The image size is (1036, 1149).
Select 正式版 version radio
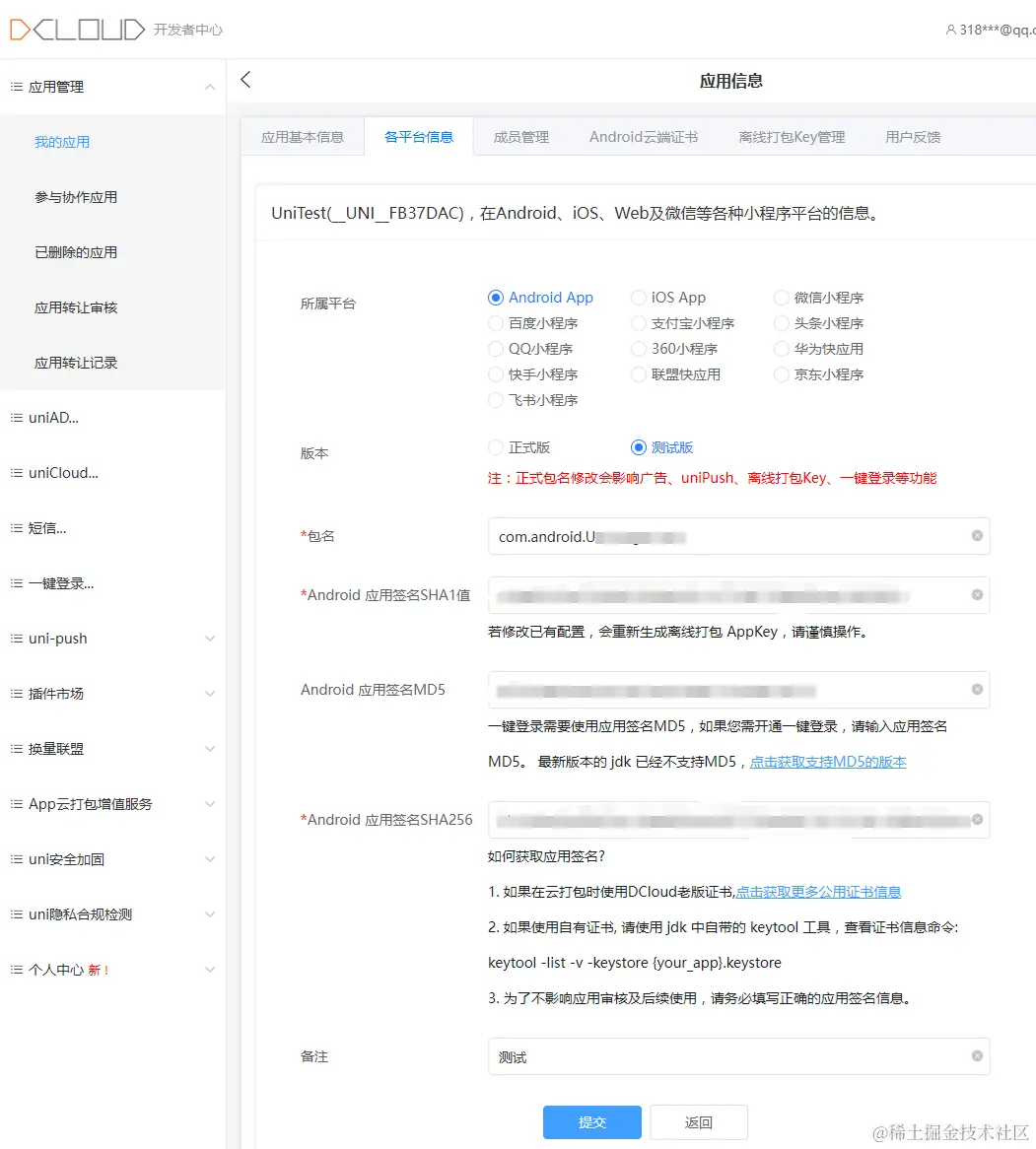[496, 447]
